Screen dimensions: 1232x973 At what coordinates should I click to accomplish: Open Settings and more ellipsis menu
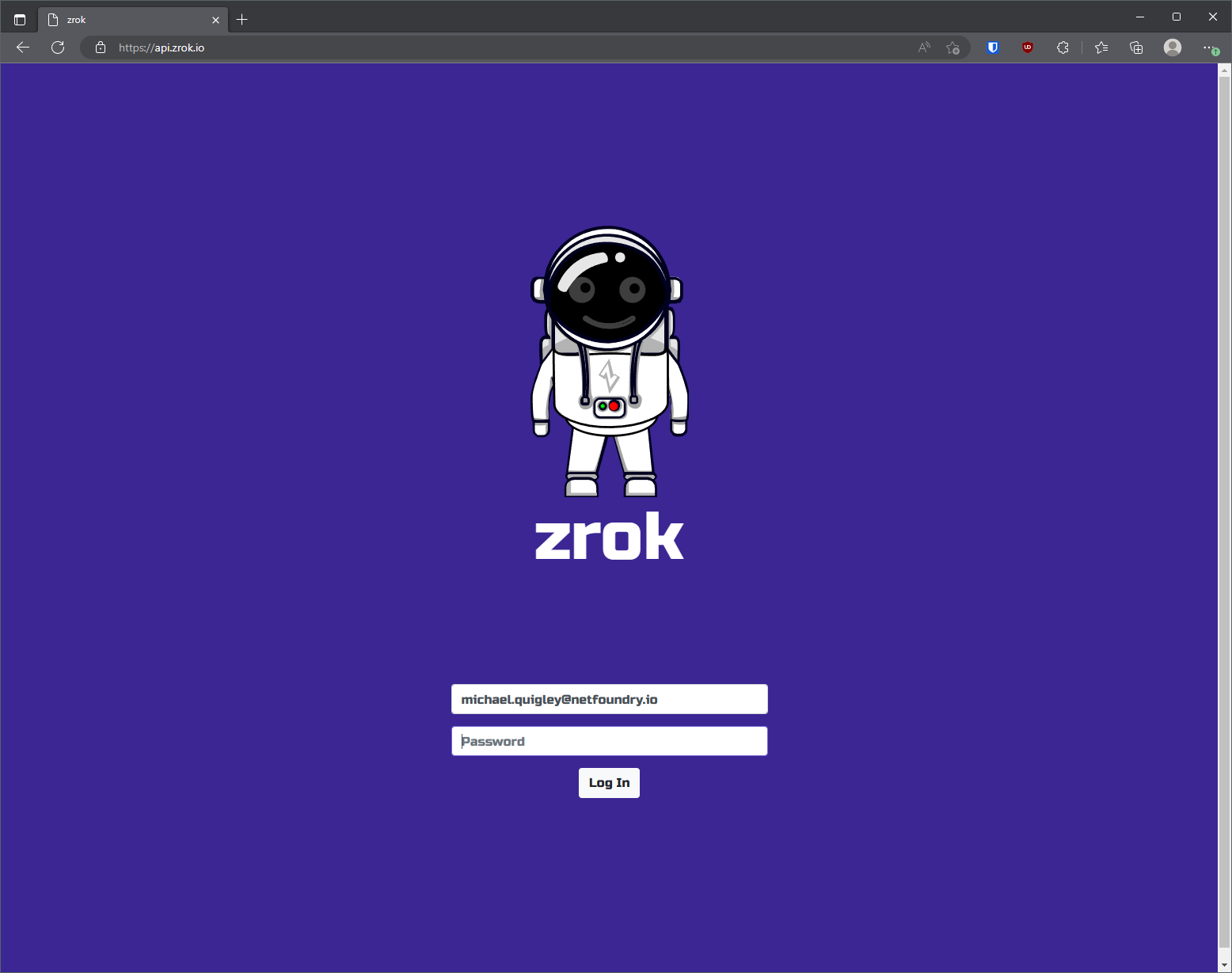(x=1210, y=48)
